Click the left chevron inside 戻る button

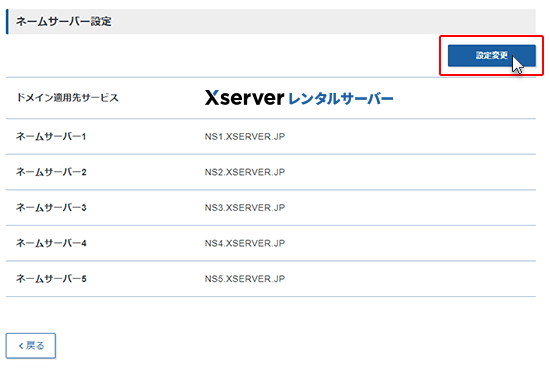tap(21, 346)
